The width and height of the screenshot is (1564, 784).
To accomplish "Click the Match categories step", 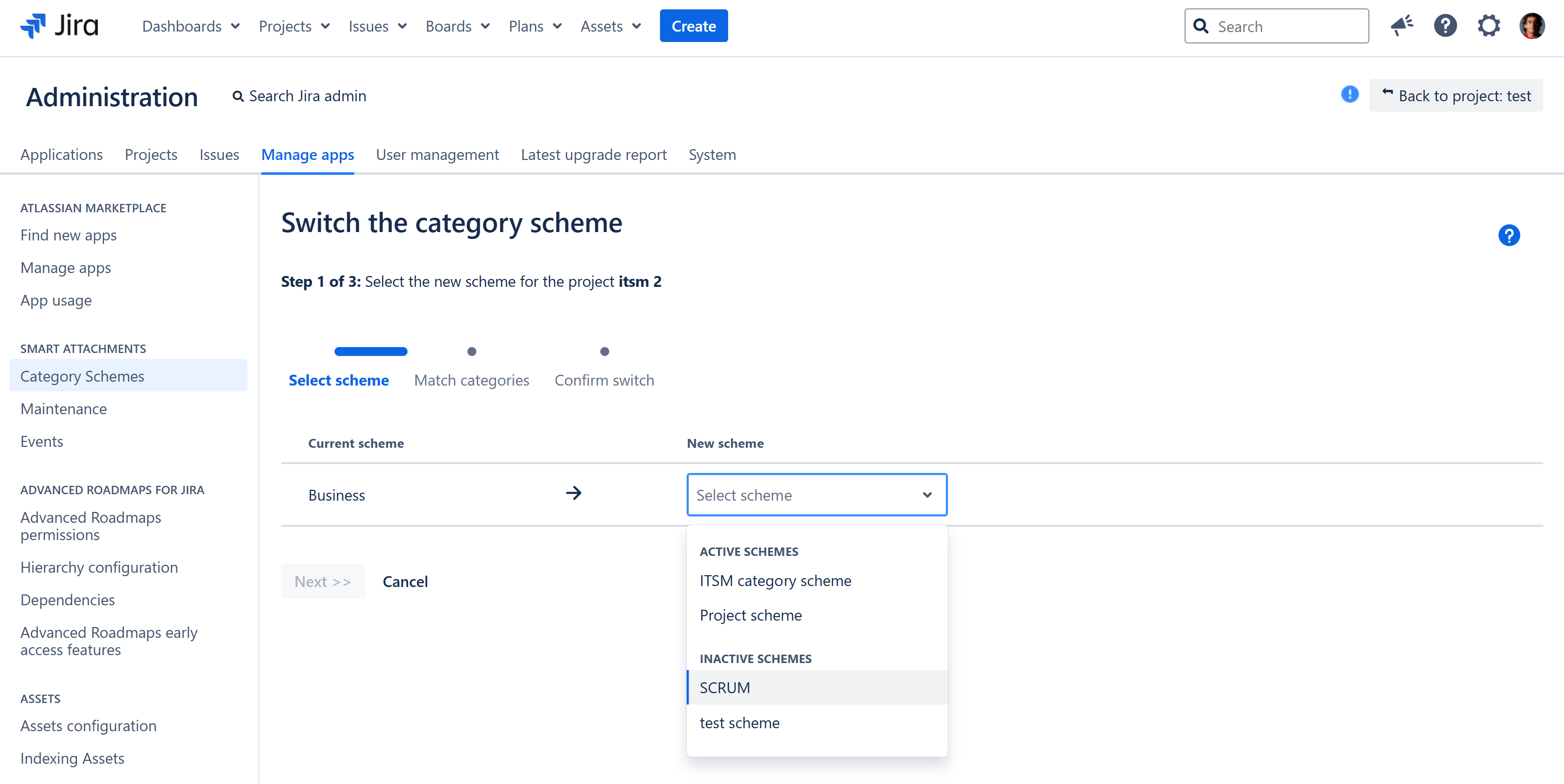I will point(472,381).
